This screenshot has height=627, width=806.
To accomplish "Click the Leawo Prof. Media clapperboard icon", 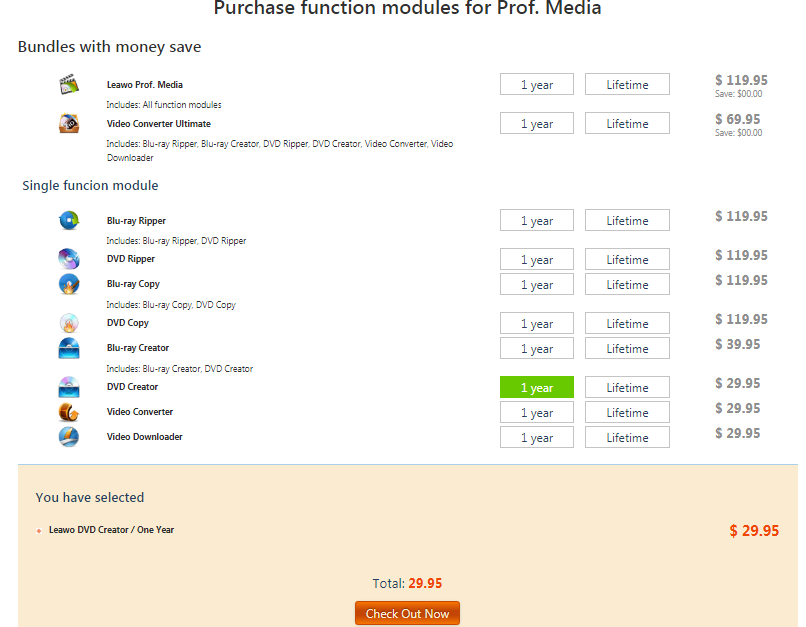I will pos(69,84).
